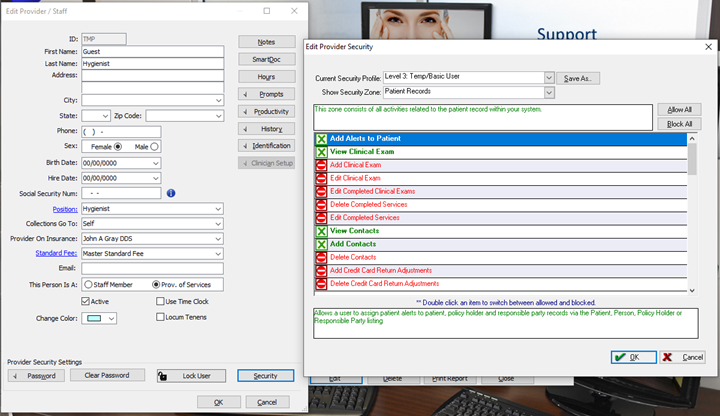Open the State dropdown

tap(105, 116)
